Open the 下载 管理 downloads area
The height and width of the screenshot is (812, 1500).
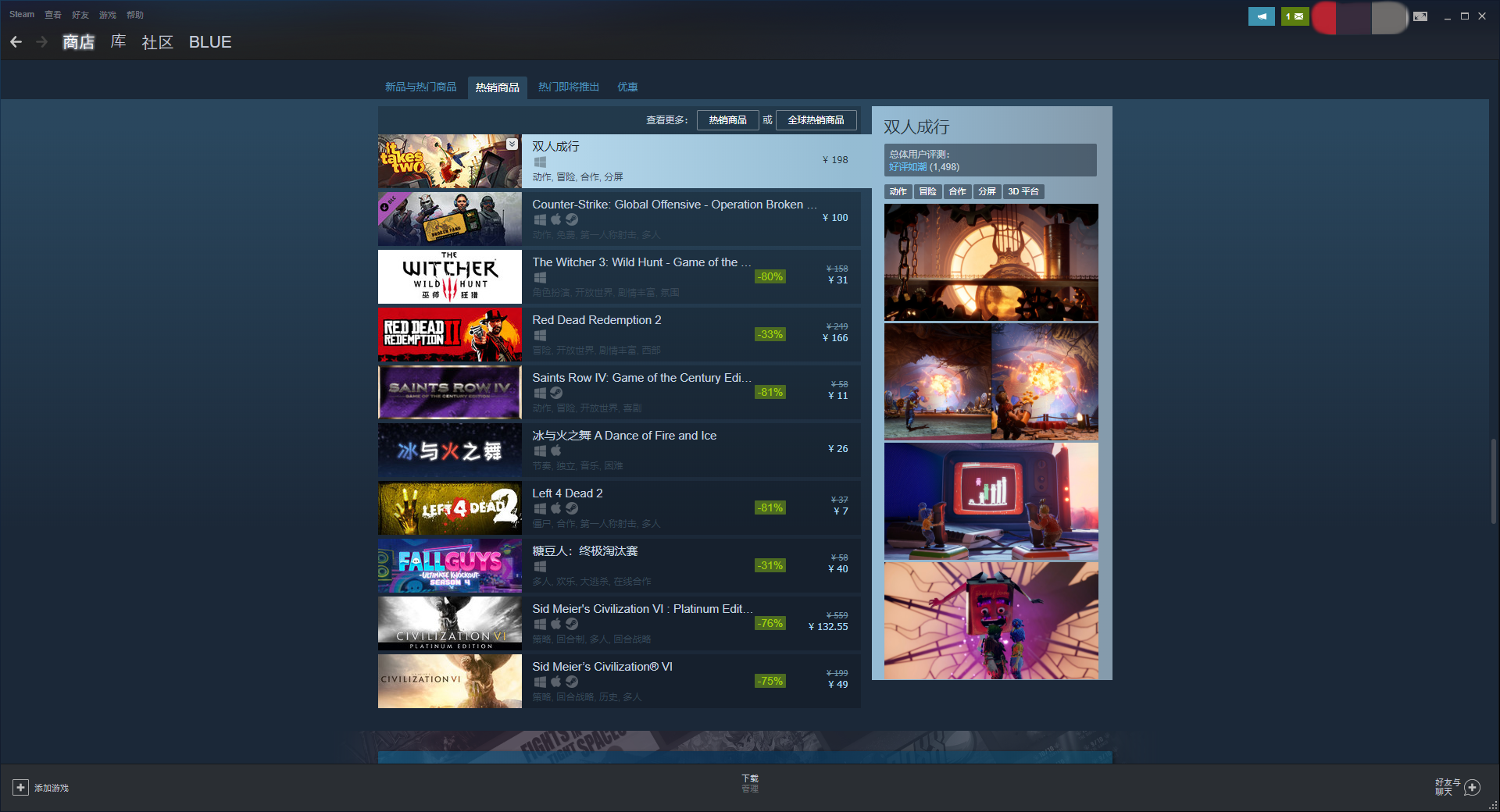(750, 784)
